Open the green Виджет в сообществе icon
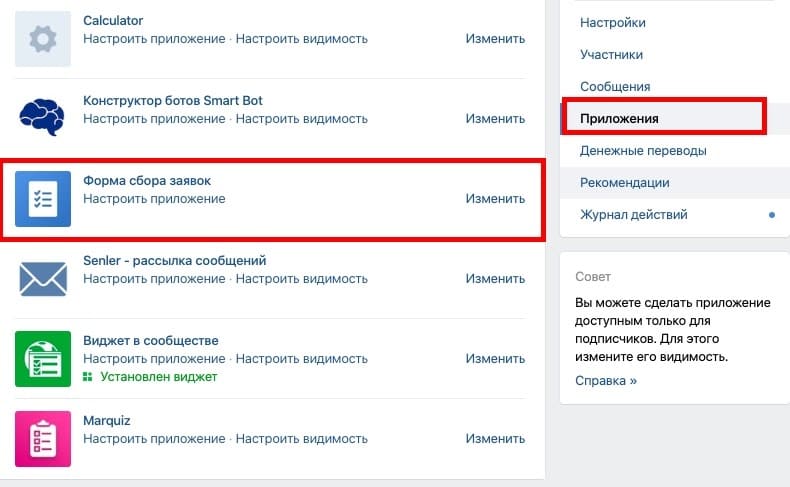 coord(43,359)
